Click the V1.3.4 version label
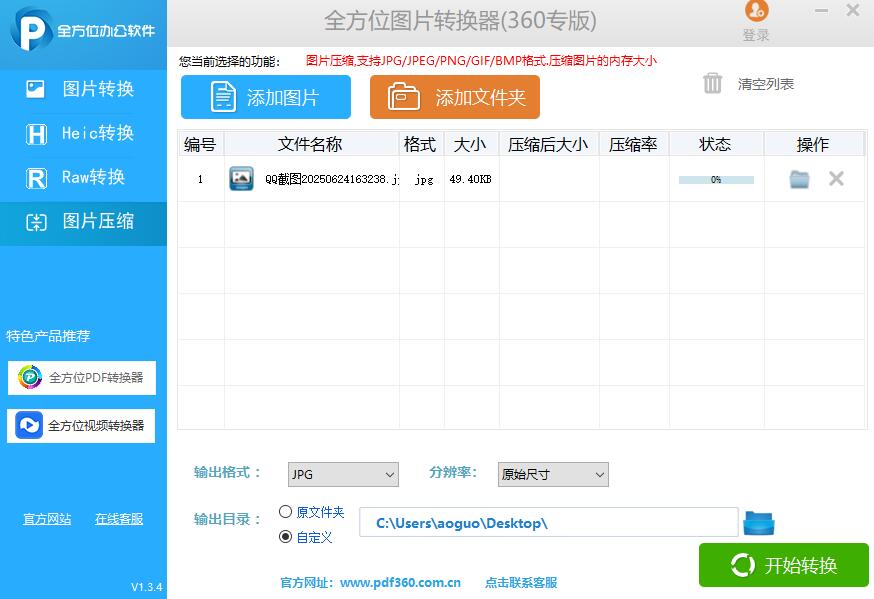874x599 pixels. click(147, 587)
